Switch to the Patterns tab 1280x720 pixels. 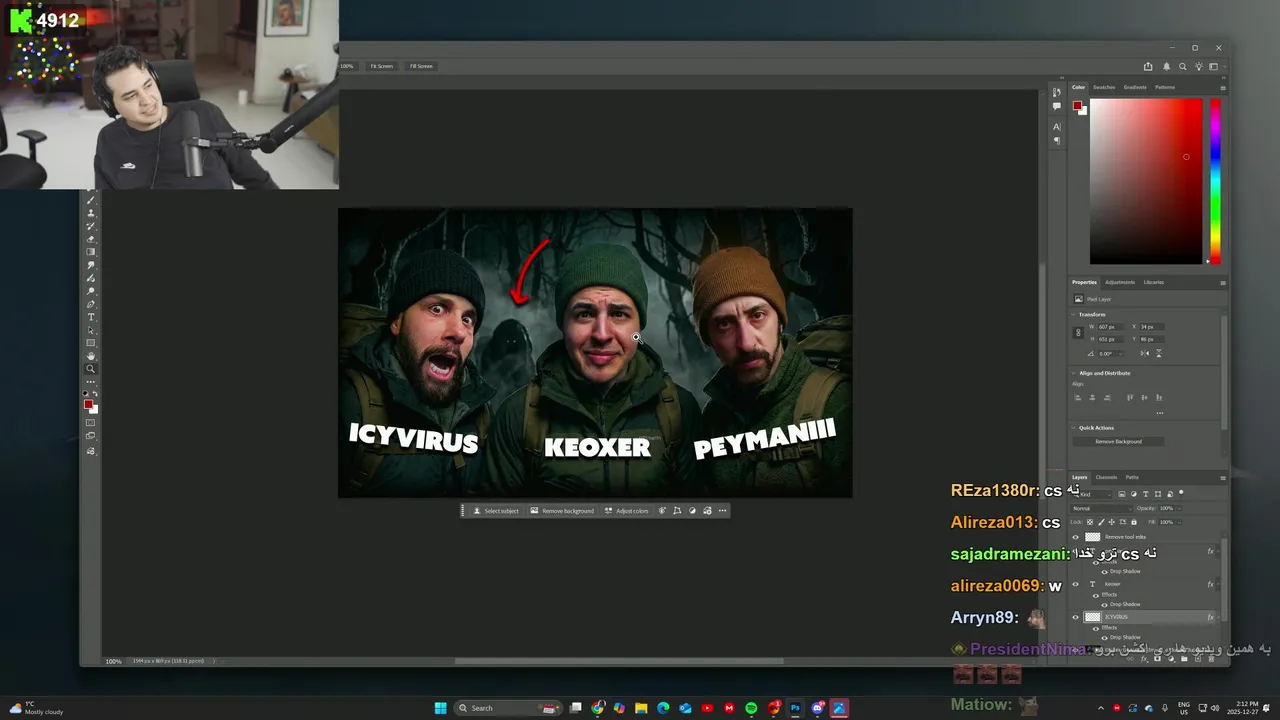click(x=1165, y=87)
